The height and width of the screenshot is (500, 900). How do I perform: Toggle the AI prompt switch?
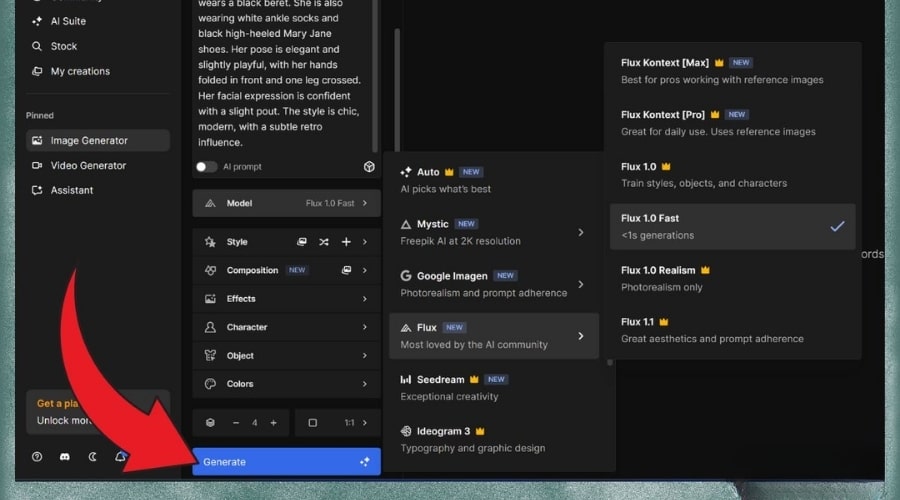[206, 166]
